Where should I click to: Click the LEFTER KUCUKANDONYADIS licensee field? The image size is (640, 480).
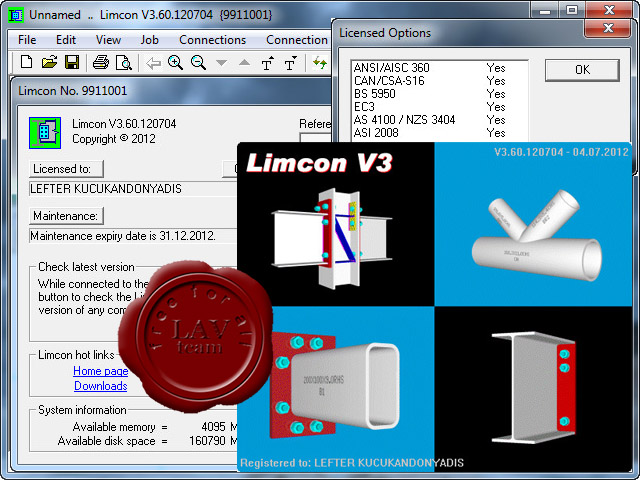pyautogui.click(x=133, y=189)
